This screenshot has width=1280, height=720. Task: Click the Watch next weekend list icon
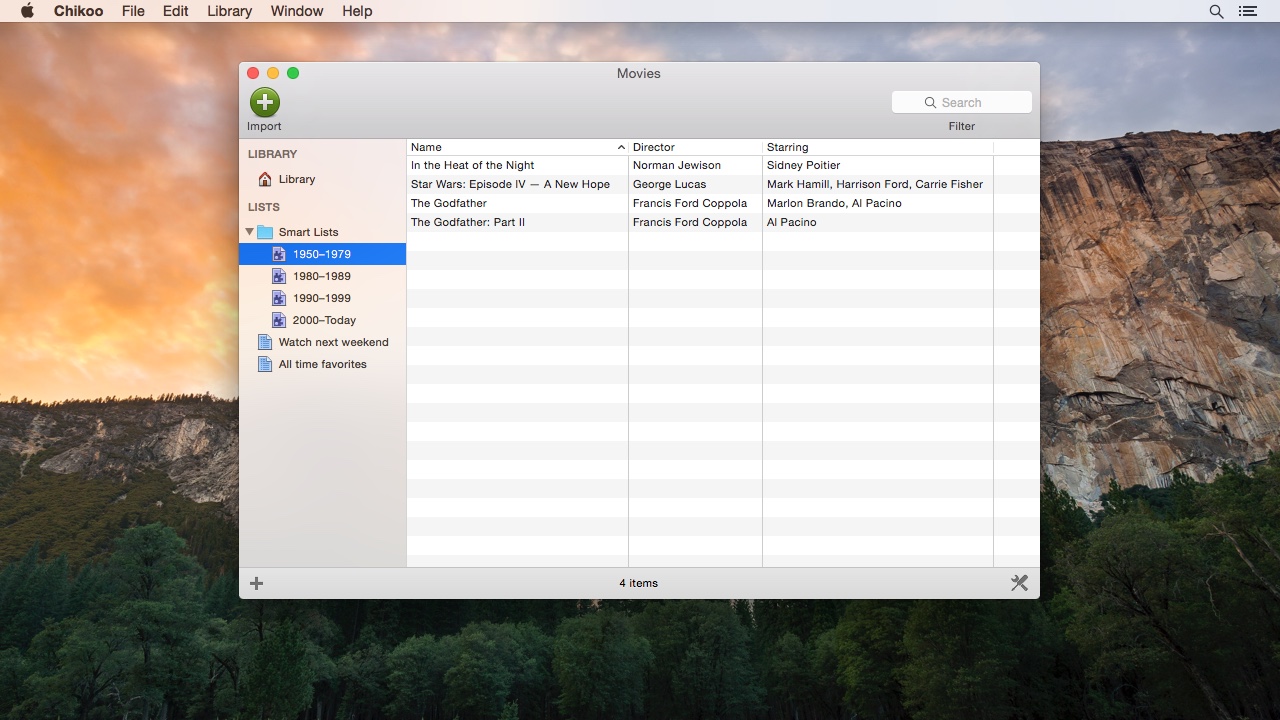[x=264, y=342]
